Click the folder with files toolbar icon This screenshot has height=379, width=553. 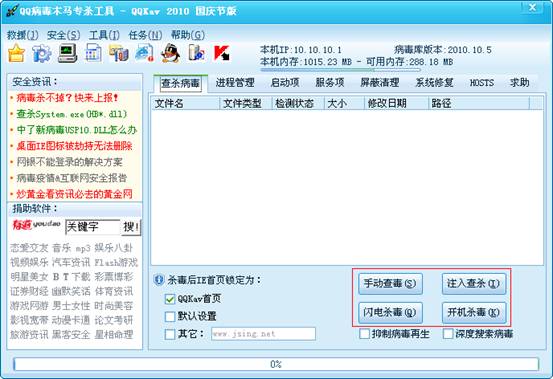[x=118, y=54]
